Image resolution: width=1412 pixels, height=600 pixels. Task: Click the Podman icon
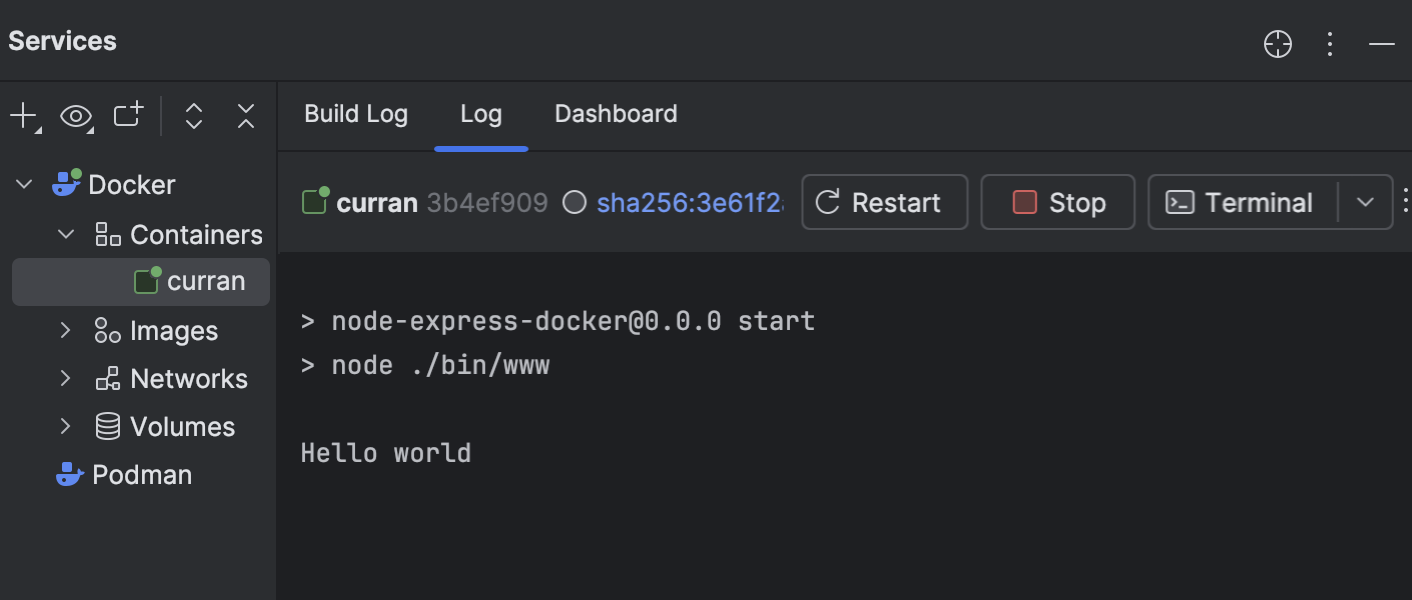(x=69, y=474)
